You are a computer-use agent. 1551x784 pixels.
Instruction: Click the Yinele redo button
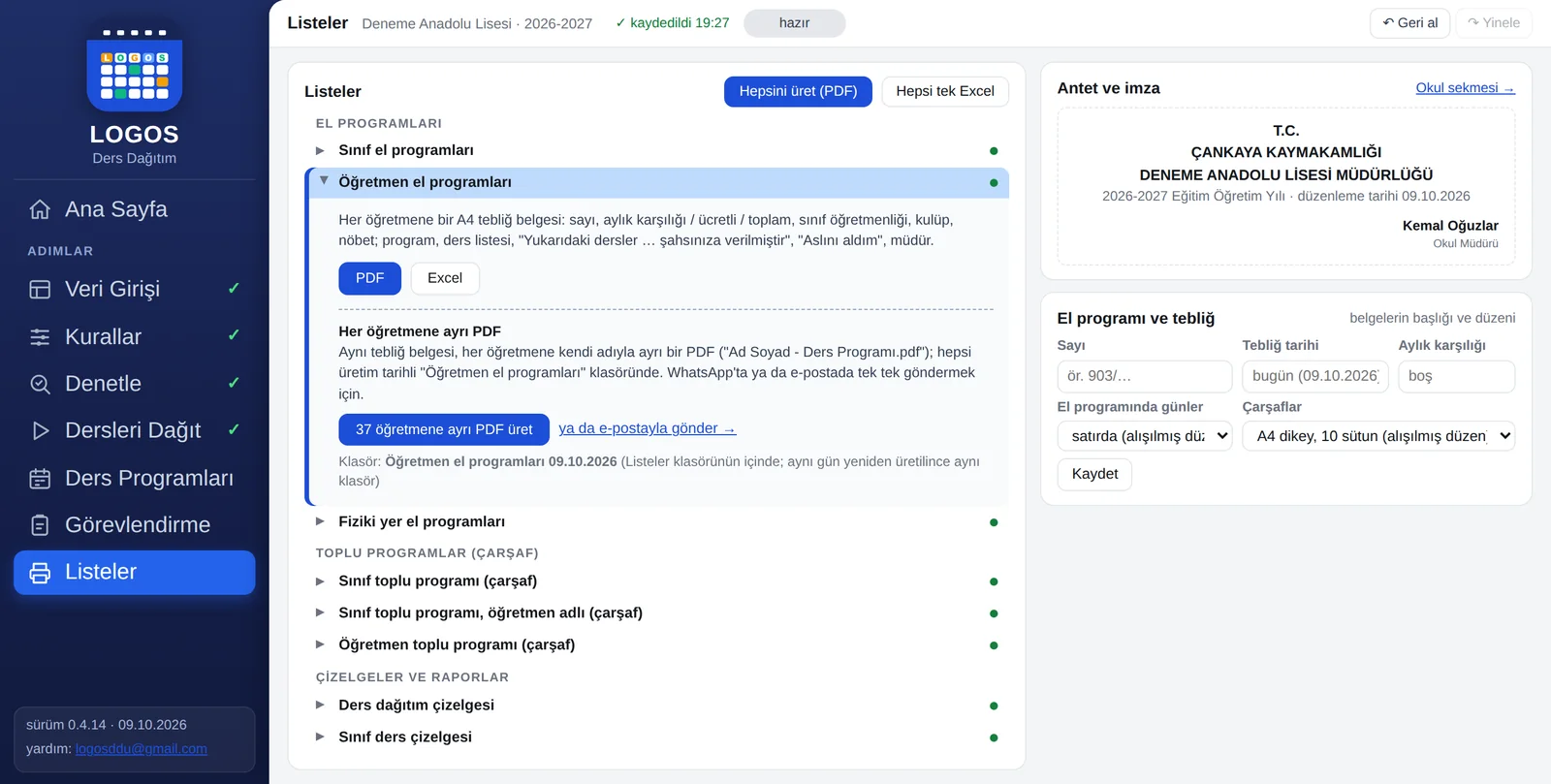pyautogui.click(x=1494, y=23)
